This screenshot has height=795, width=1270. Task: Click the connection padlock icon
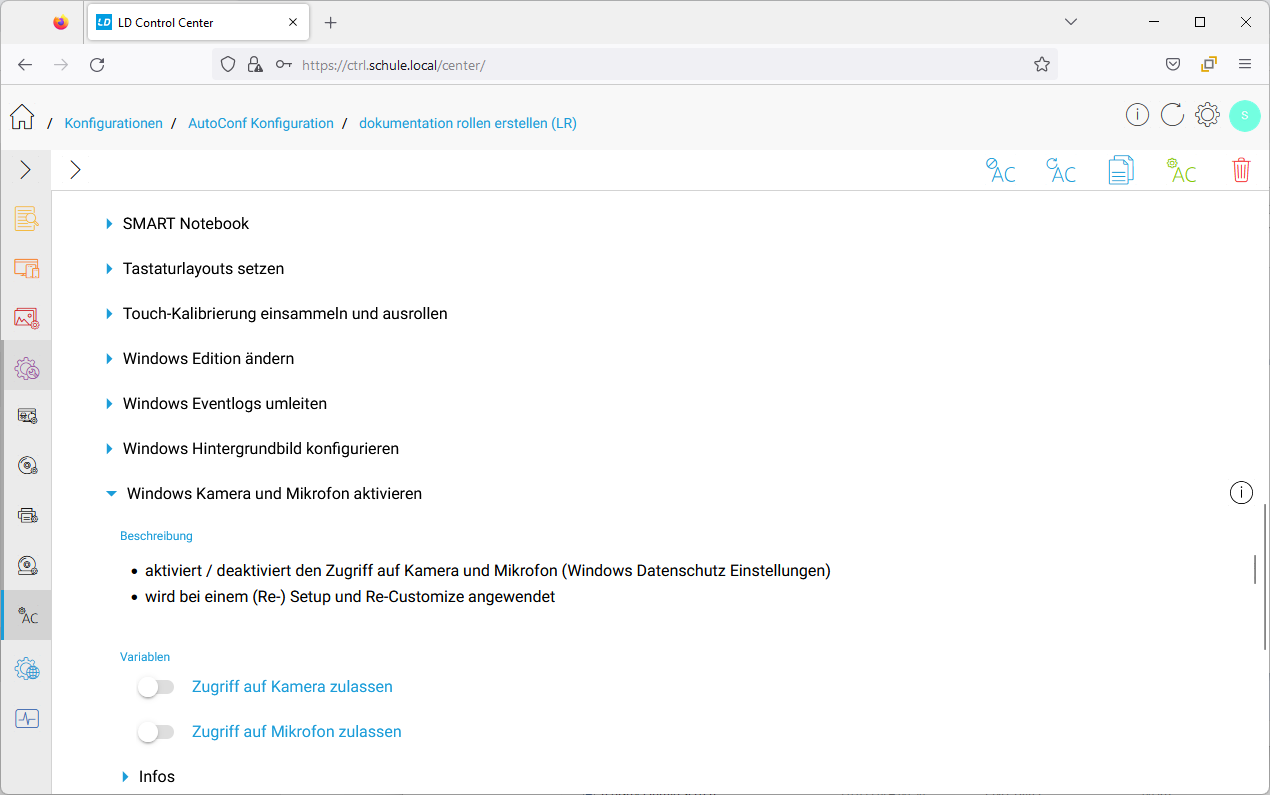(255, 64)
